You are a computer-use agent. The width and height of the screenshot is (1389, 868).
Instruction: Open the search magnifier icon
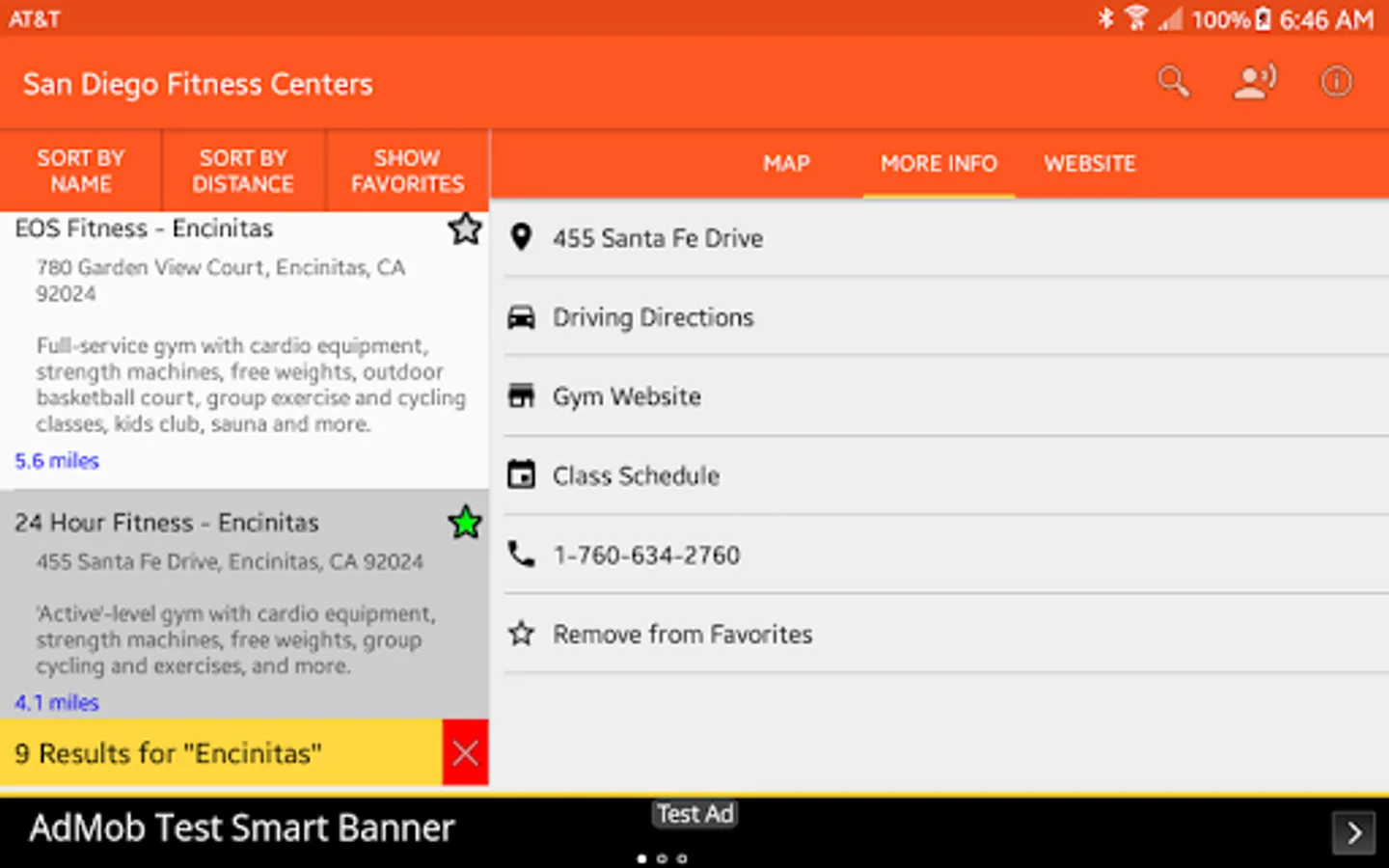coord(1173,82)
